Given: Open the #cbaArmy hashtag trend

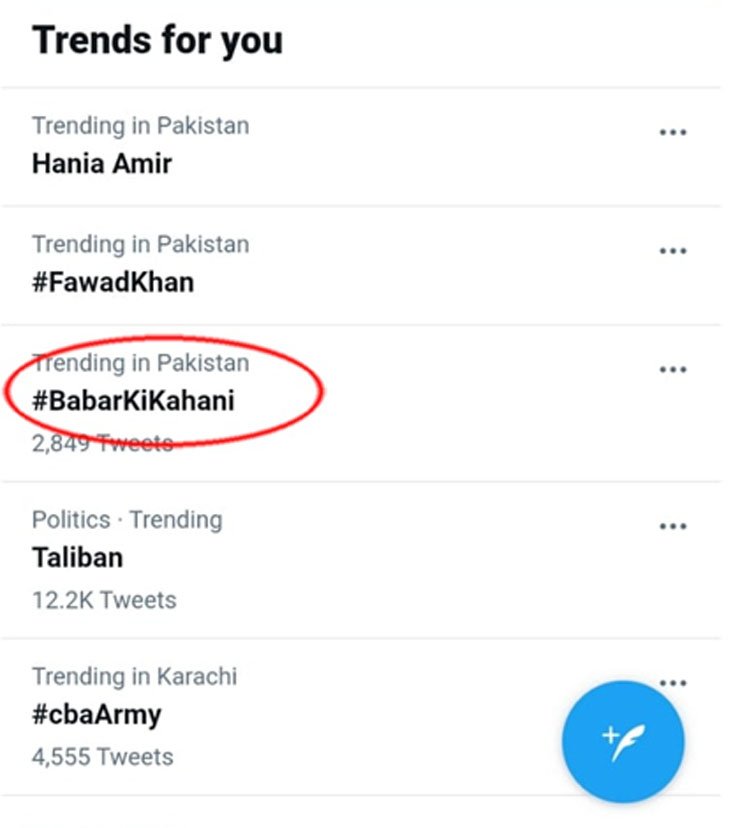Looking at the screenshot, I should (x=96, y=714).
